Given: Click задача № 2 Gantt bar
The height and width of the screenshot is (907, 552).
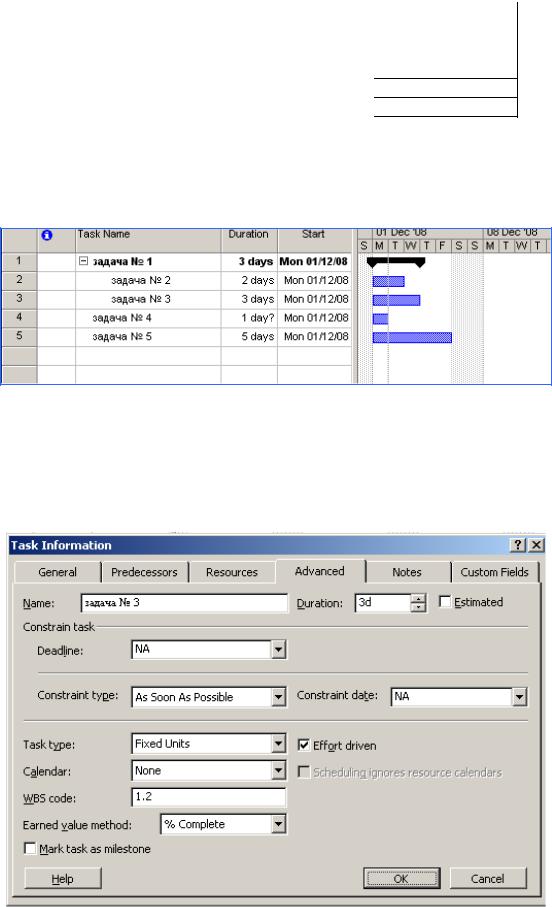Looking at the screenshot, I should click(x=388, y=281).
